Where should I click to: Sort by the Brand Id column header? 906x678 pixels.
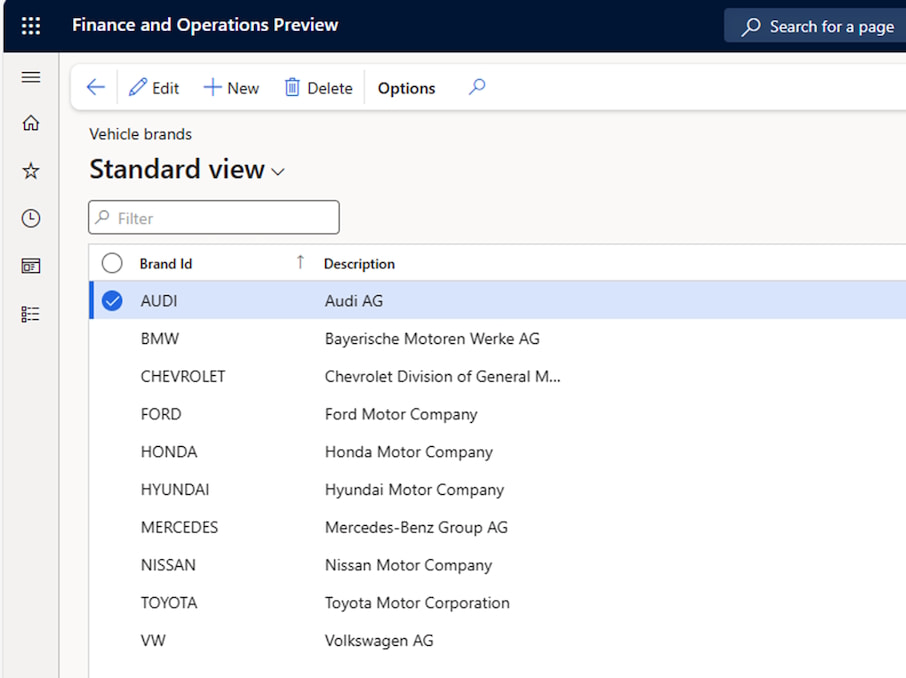pos(166,264)
